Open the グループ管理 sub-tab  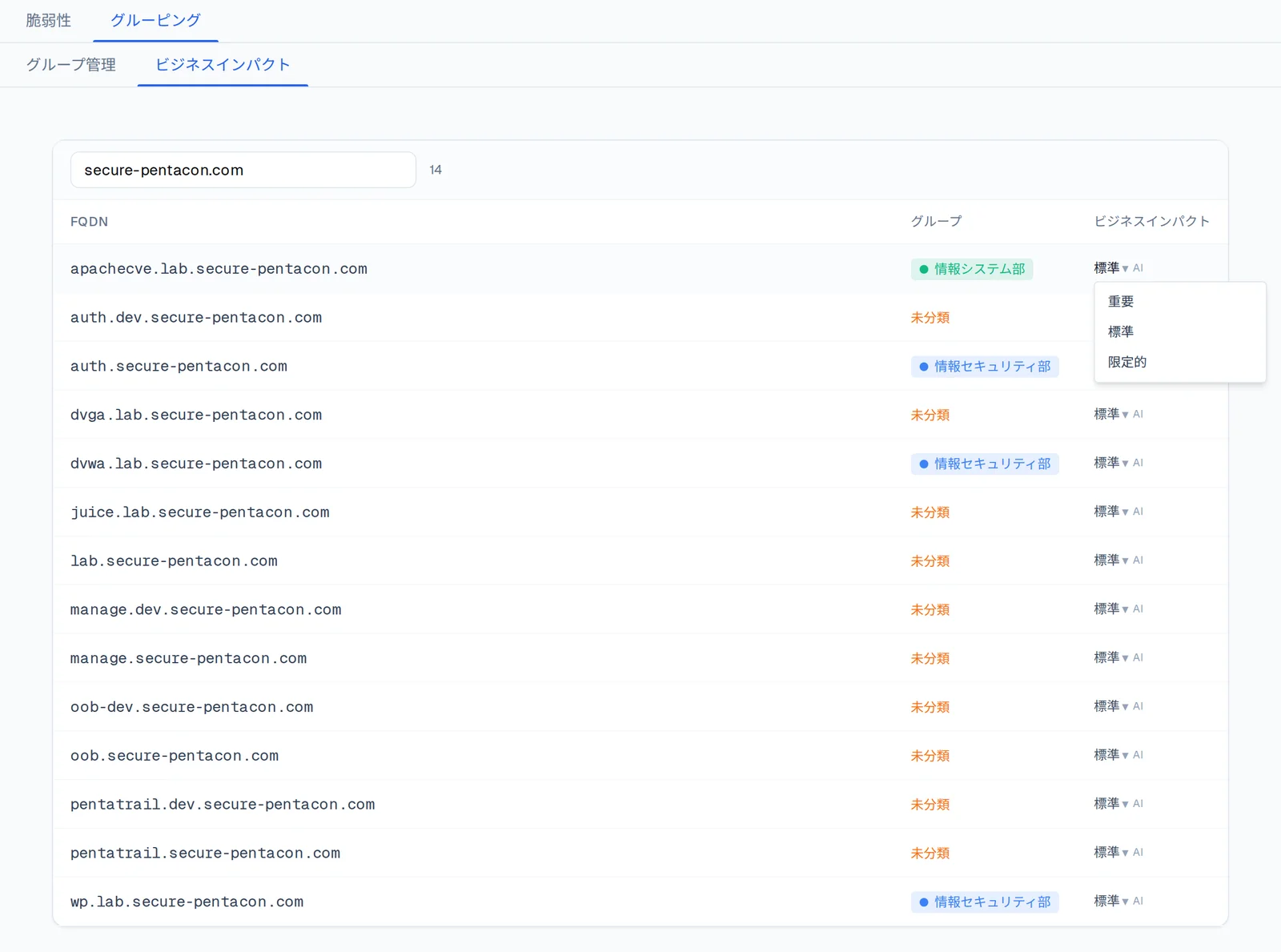point(70,64)
